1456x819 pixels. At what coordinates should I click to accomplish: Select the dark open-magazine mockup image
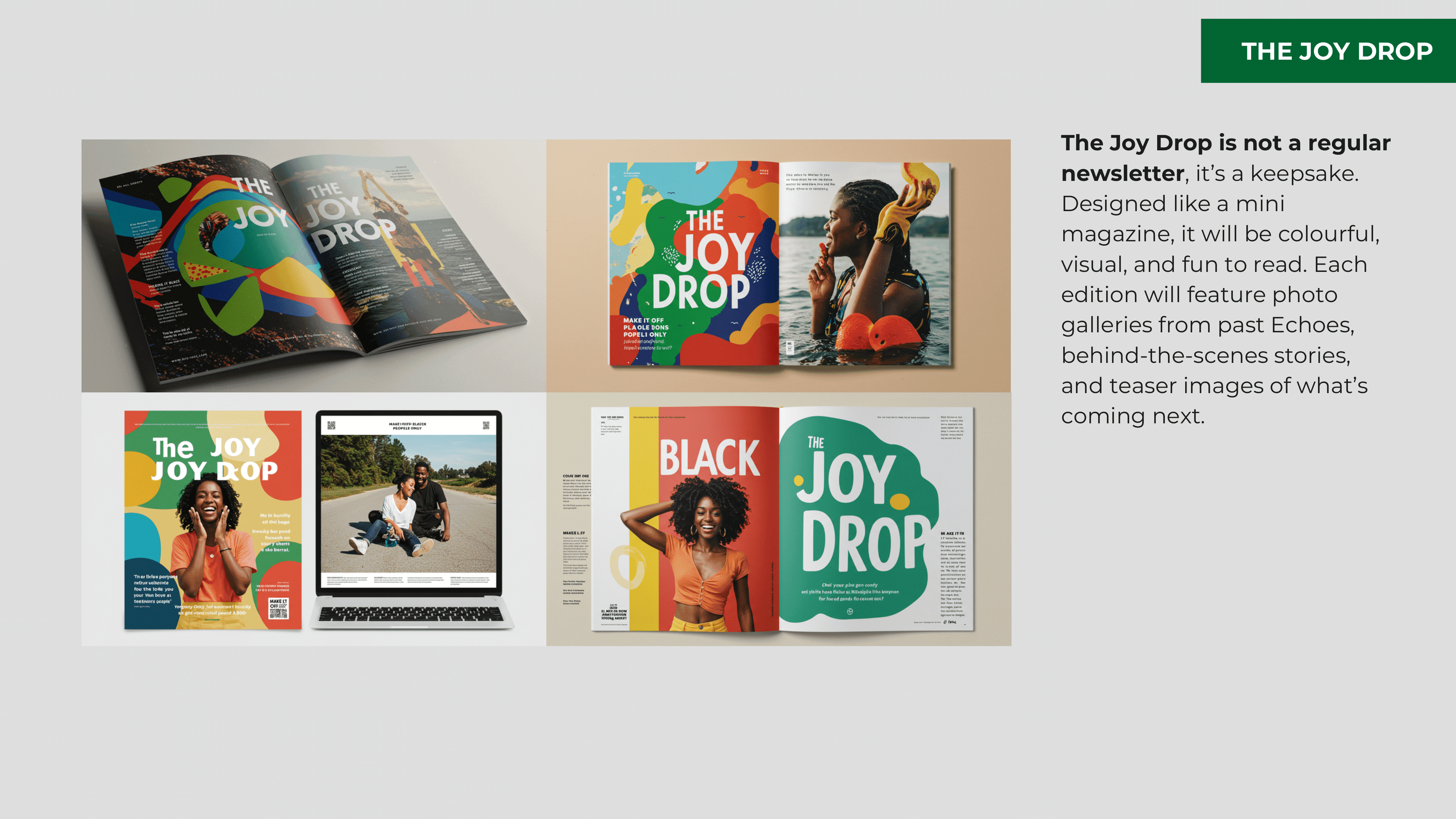(313, 266)
